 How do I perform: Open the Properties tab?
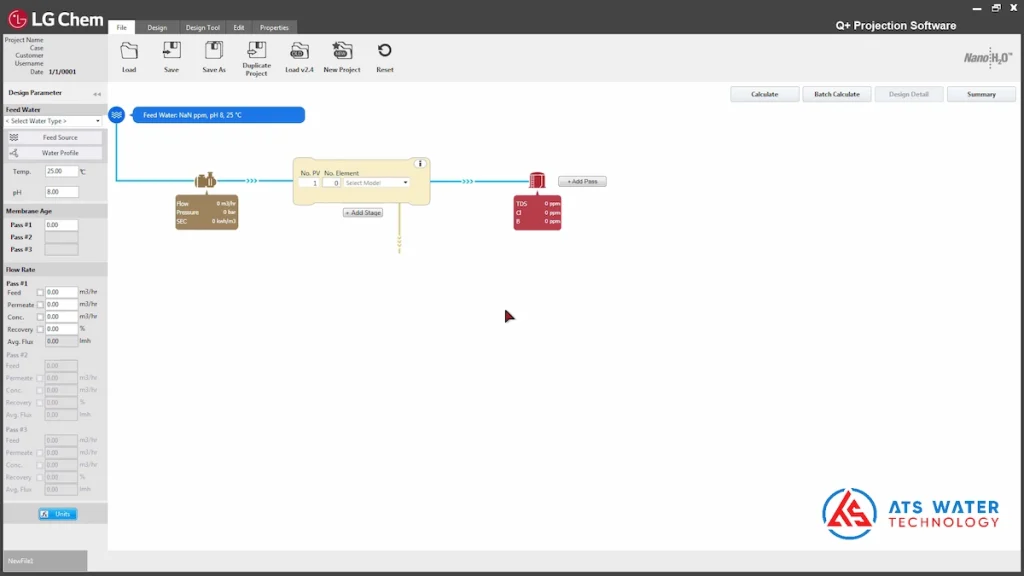[x=274, y=28]
